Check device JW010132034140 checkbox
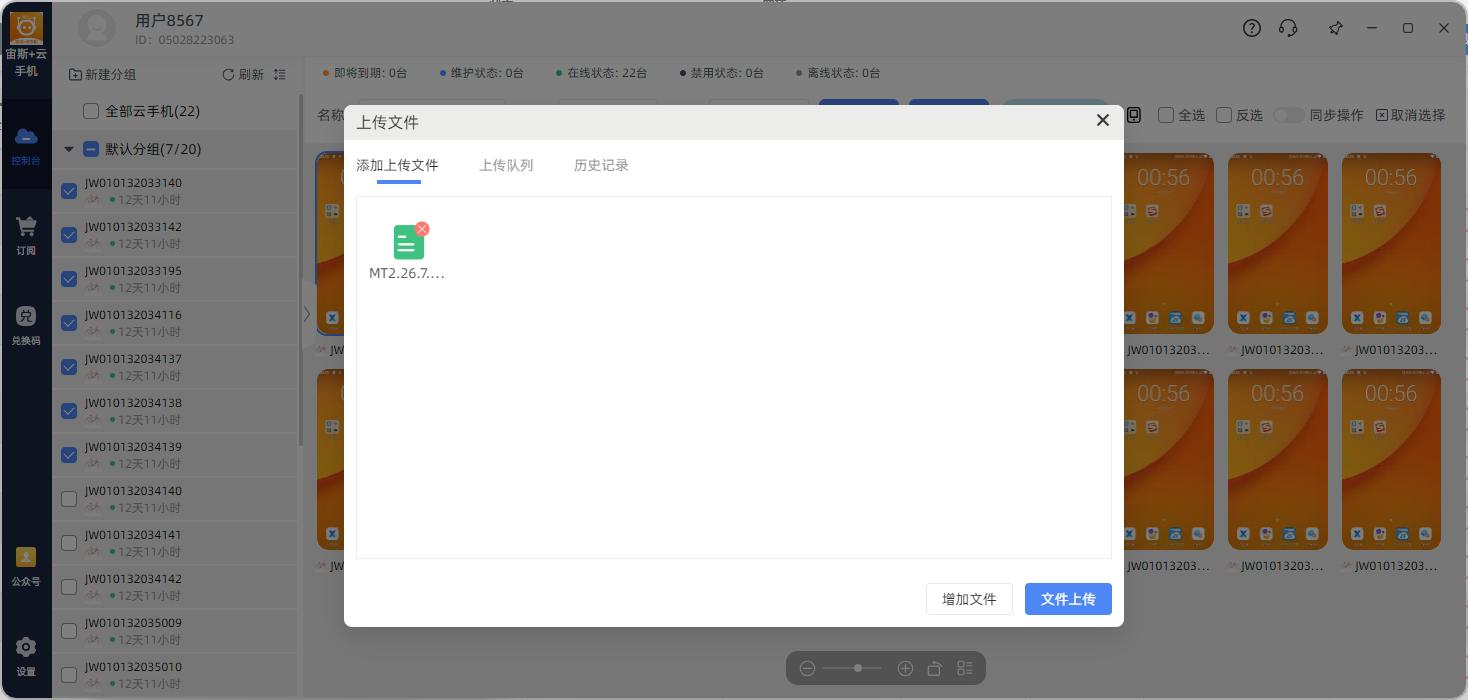 [x=69, y=499]
